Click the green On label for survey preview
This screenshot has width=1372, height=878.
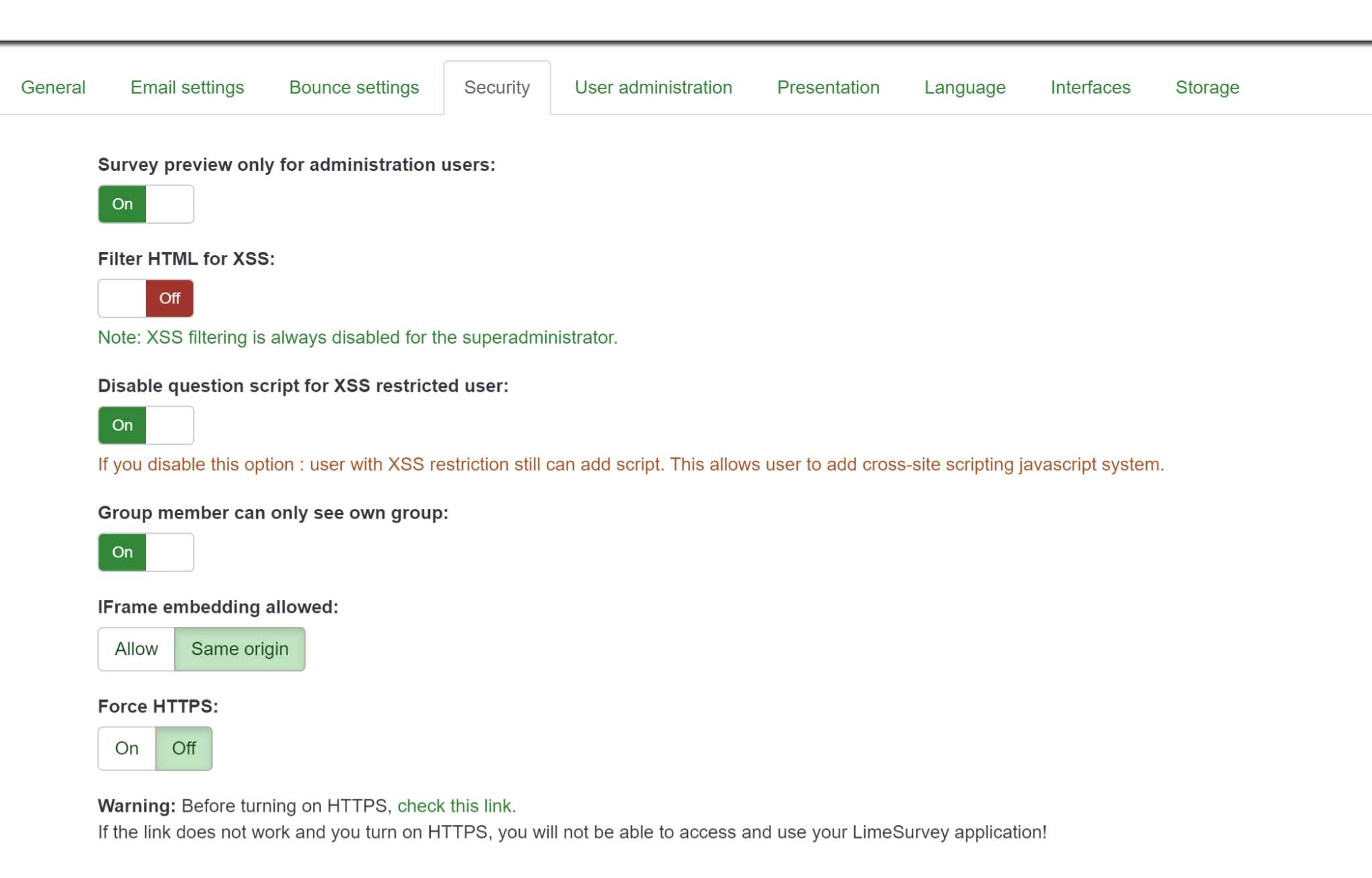pos(122,204)
